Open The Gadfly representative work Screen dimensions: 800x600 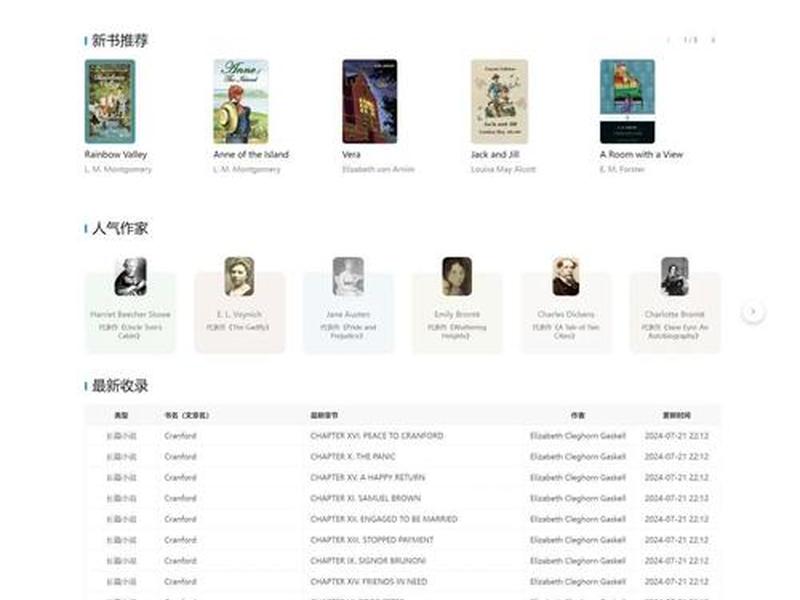(238, 327)
